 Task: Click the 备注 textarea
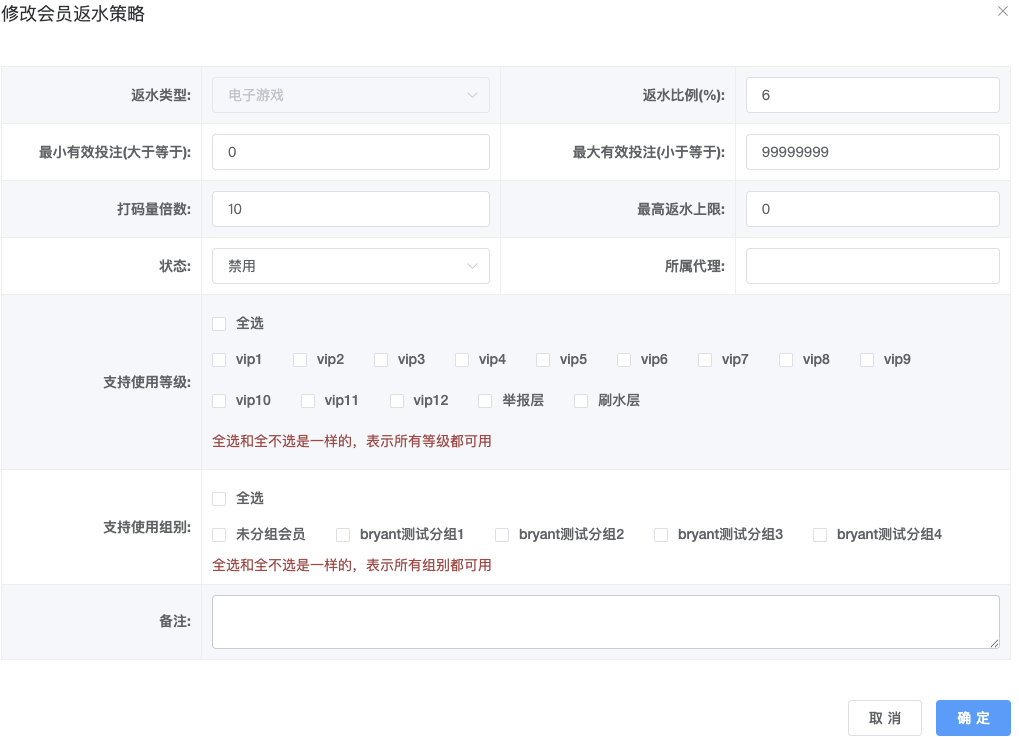605,622
